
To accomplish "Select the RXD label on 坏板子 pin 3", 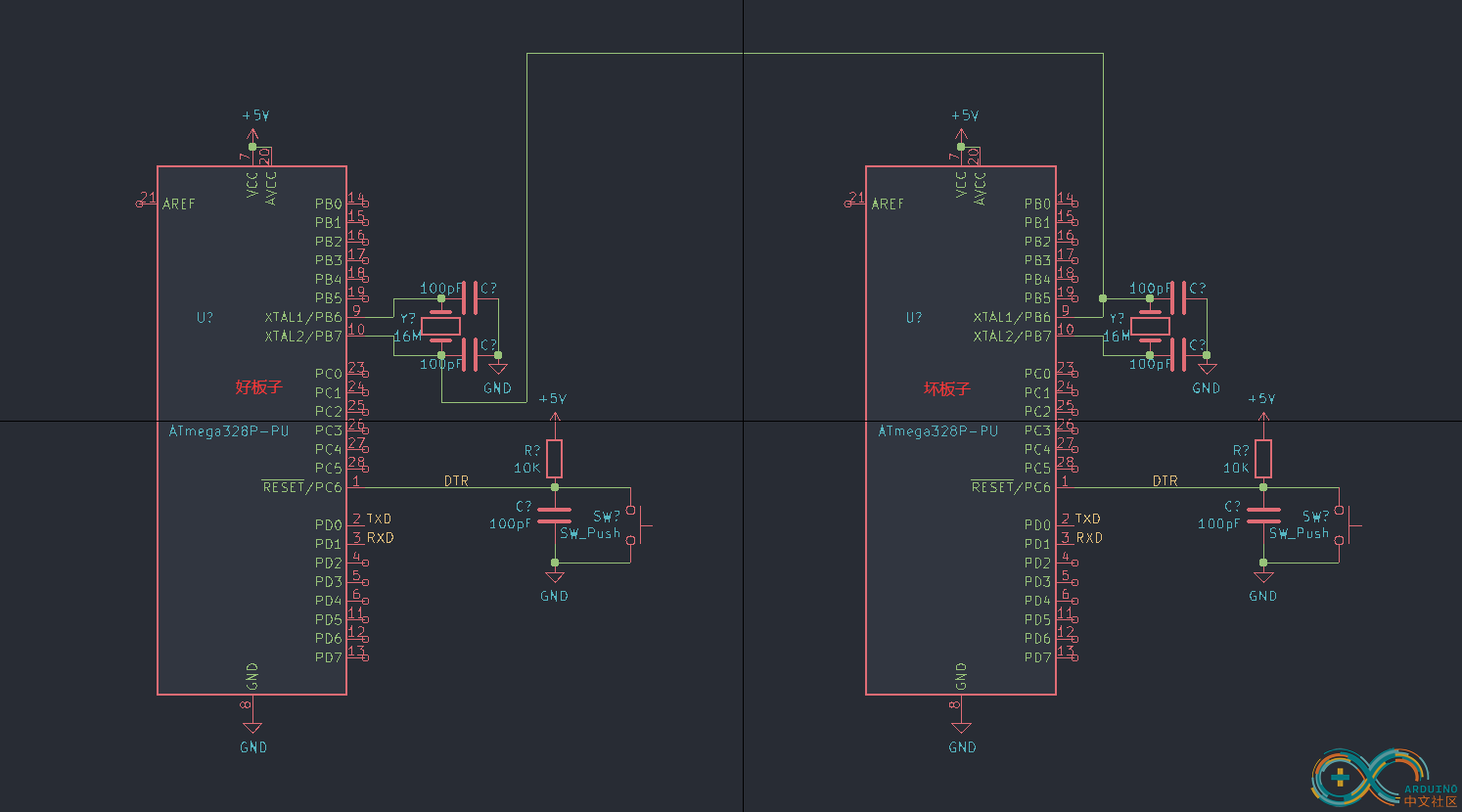I will point(1089,538).
